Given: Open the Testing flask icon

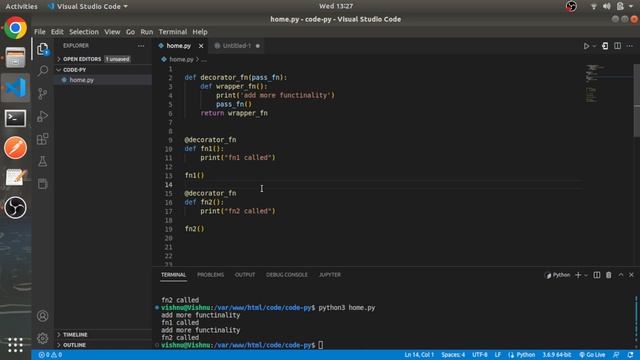Looking at the screenshot, I should click(x=42, y=161).
